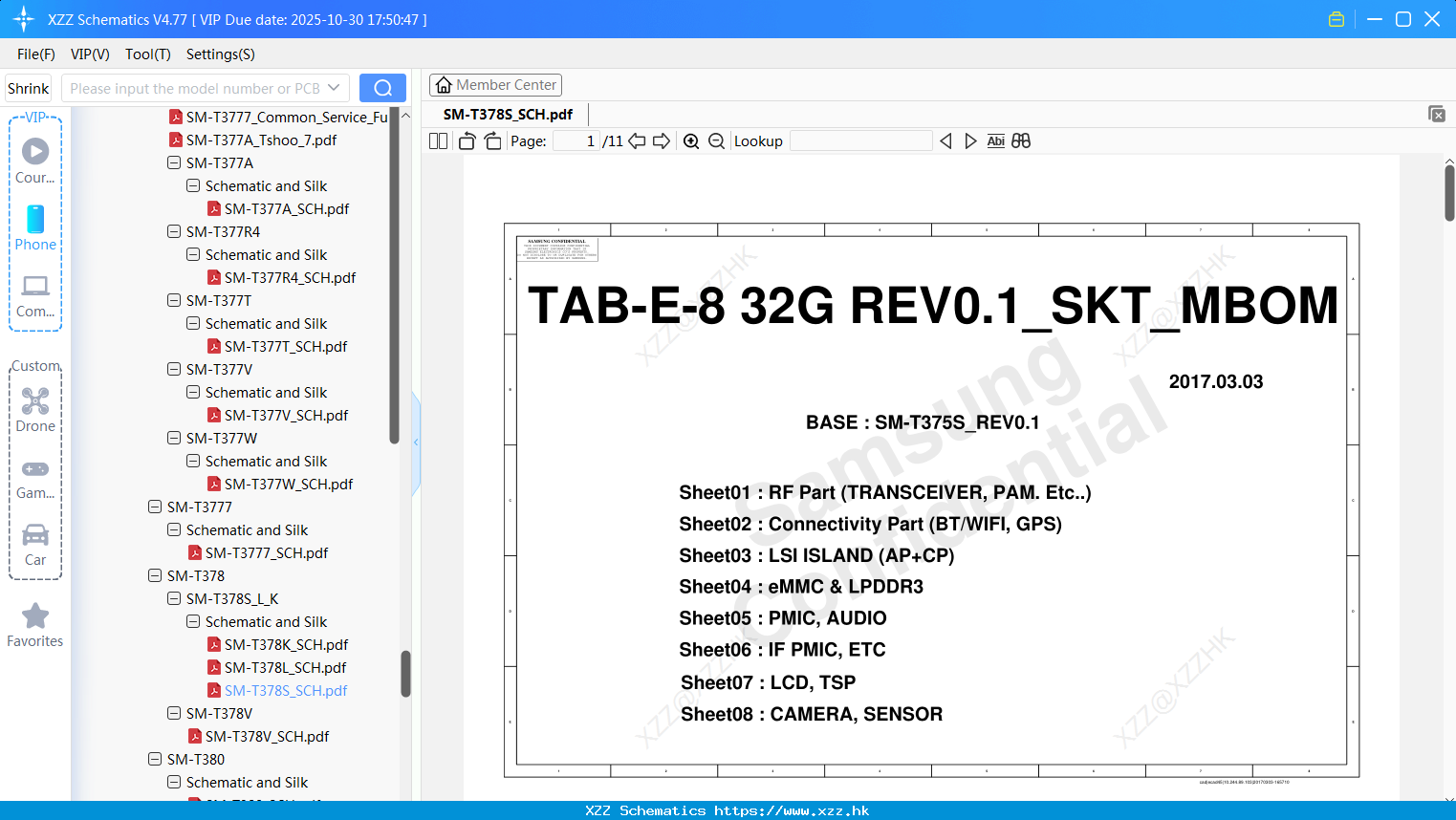Collapse the SM-T378 tree node
This screenshot has height=820, width=1456.
[155, 575]
